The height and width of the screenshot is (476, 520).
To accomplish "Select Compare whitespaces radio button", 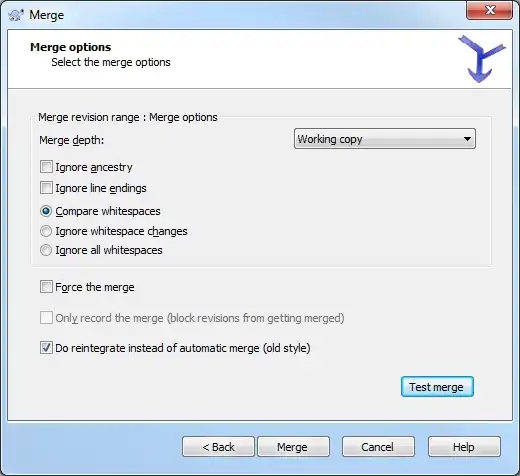I will tap(46, 211).
